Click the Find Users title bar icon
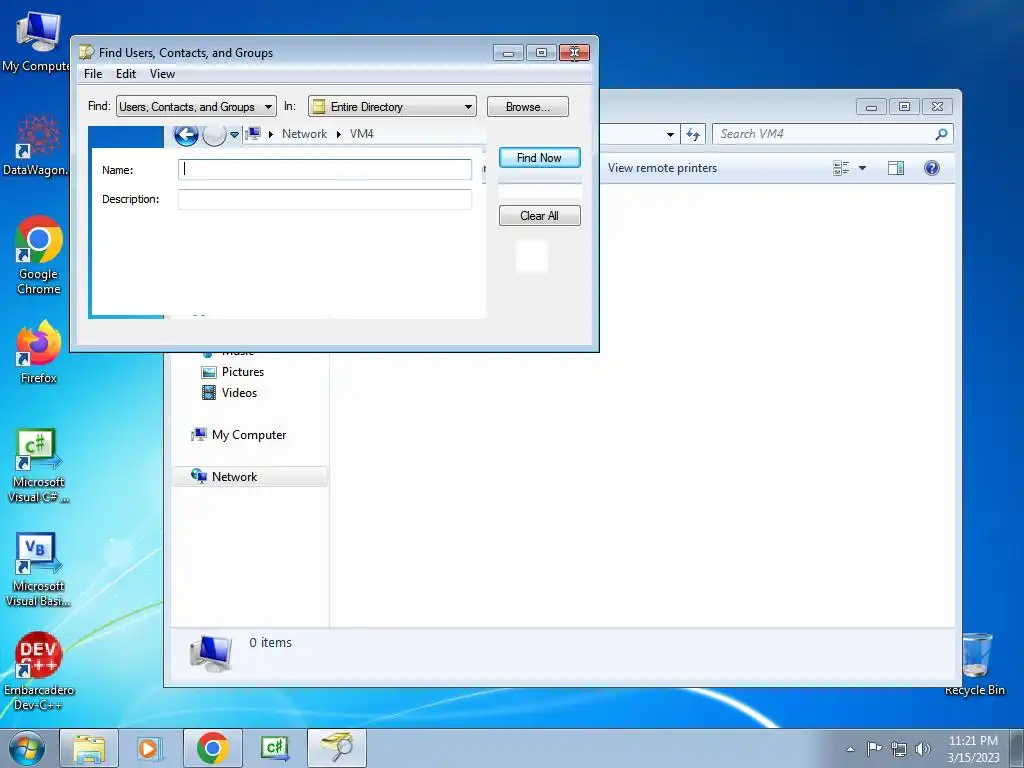 point(86,52)
